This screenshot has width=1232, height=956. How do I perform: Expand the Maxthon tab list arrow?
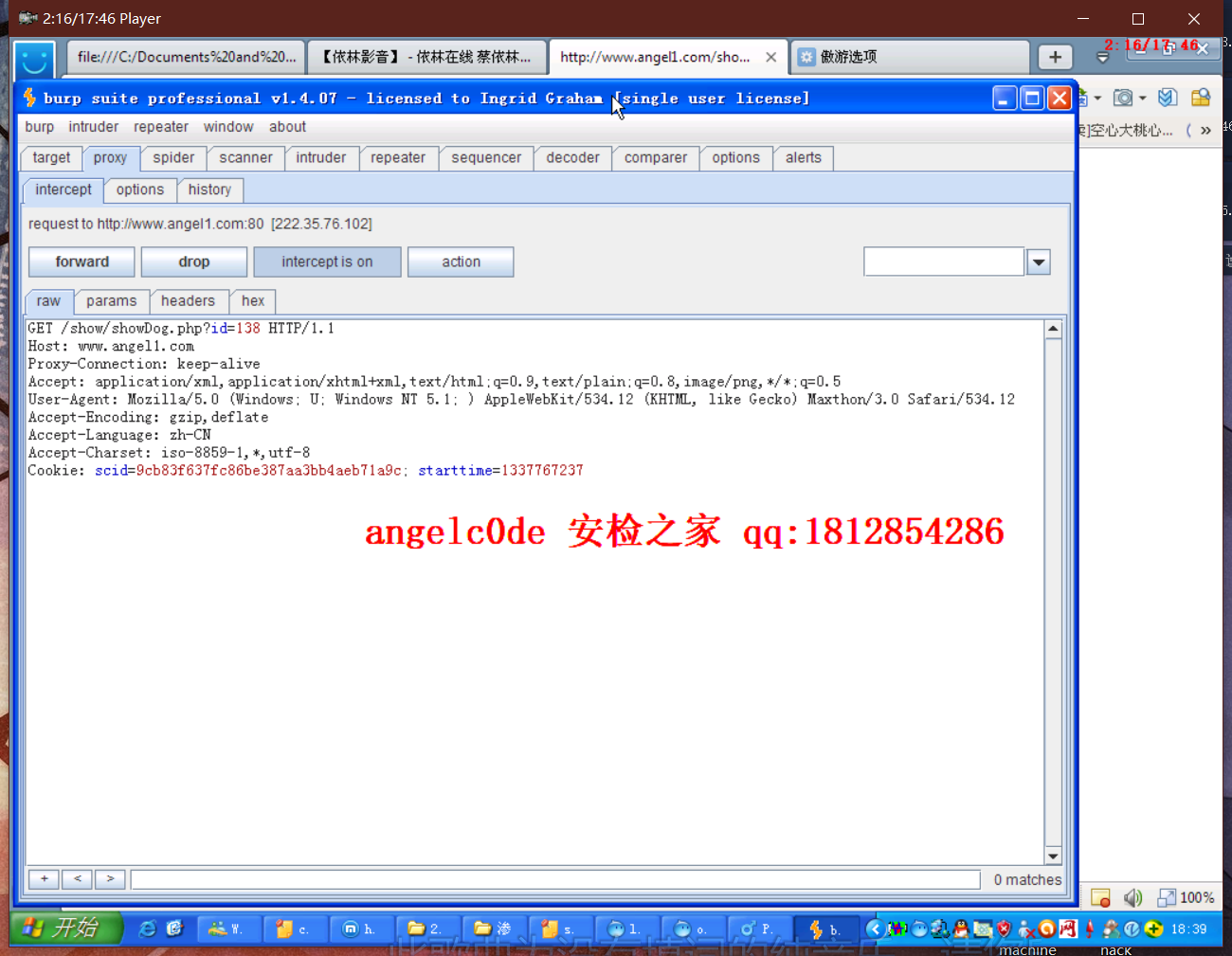point(1103,58)
